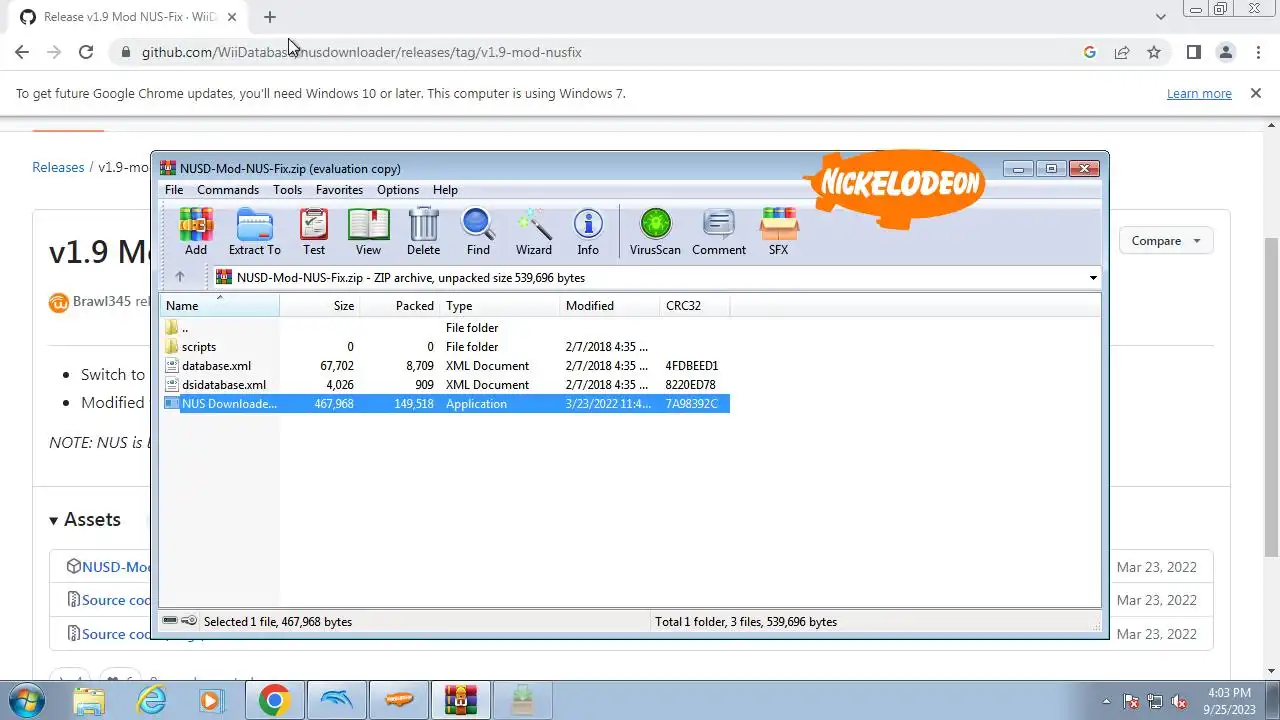Viewport: 1280px width, 720px height.
Task: Open the Windows Start menu
Action: 27,700
